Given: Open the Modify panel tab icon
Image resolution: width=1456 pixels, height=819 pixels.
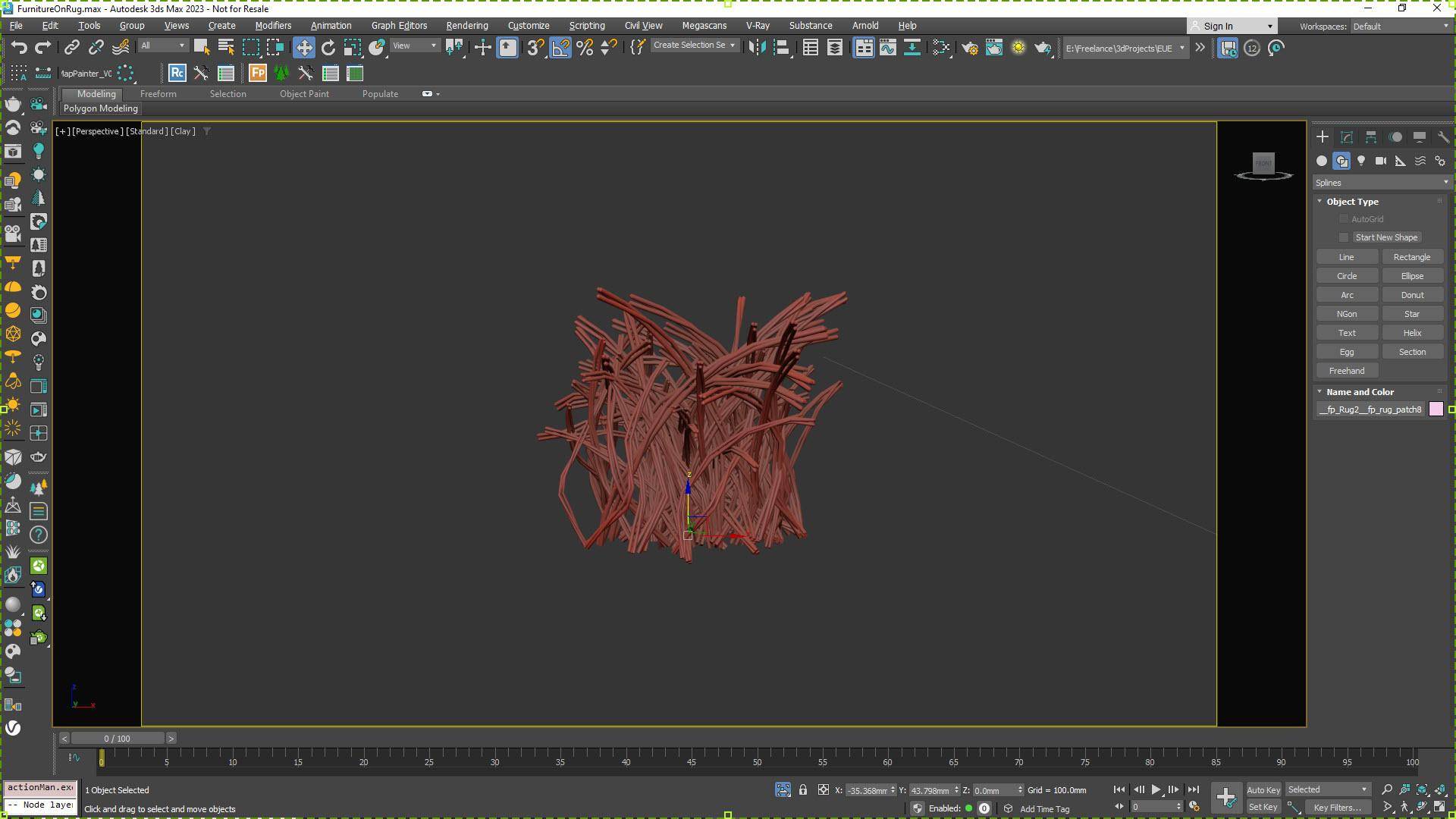Looking at the screenshot, I should [x=1346, y=137].
